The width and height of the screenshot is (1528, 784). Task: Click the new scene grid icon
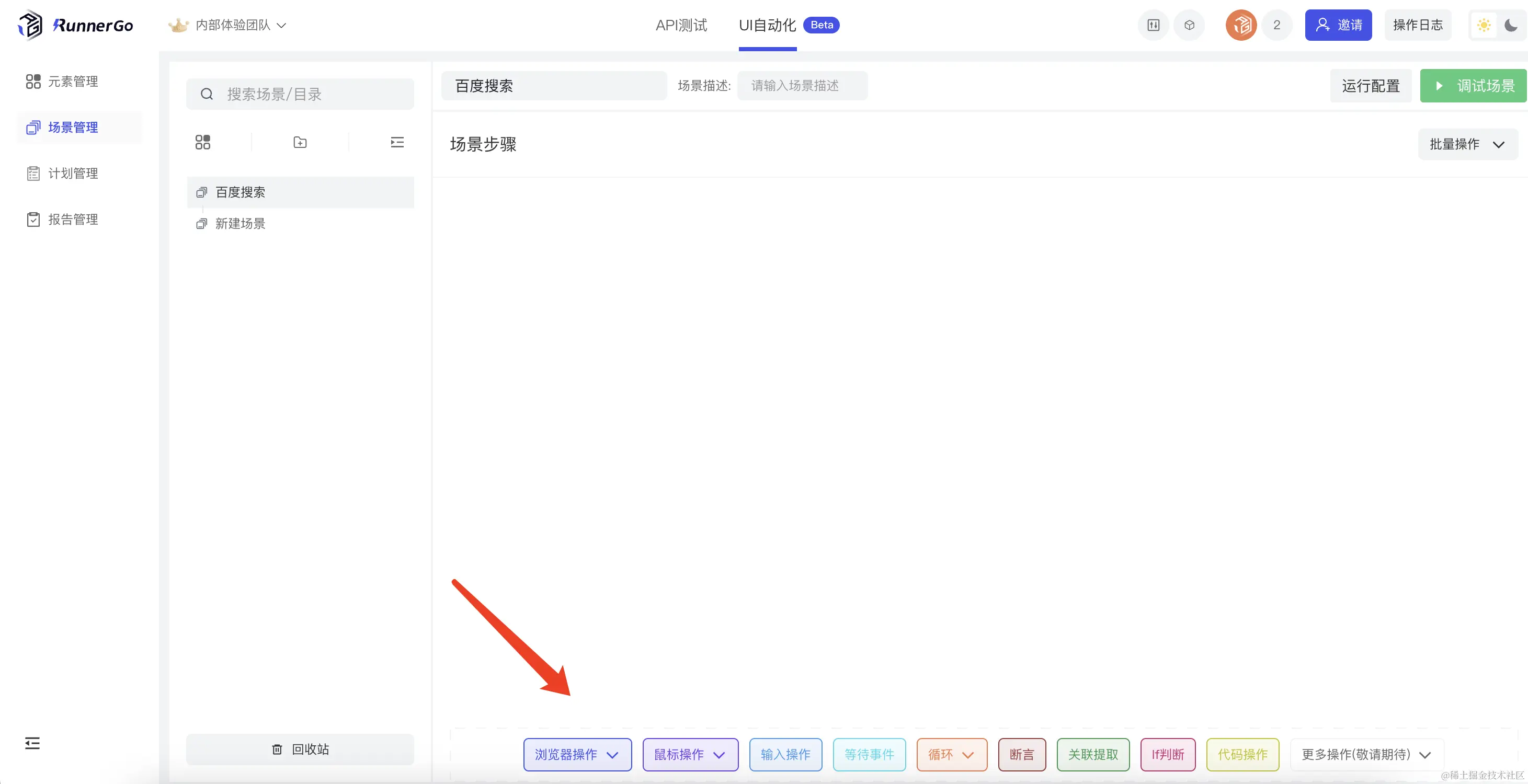tap(203, 142)
